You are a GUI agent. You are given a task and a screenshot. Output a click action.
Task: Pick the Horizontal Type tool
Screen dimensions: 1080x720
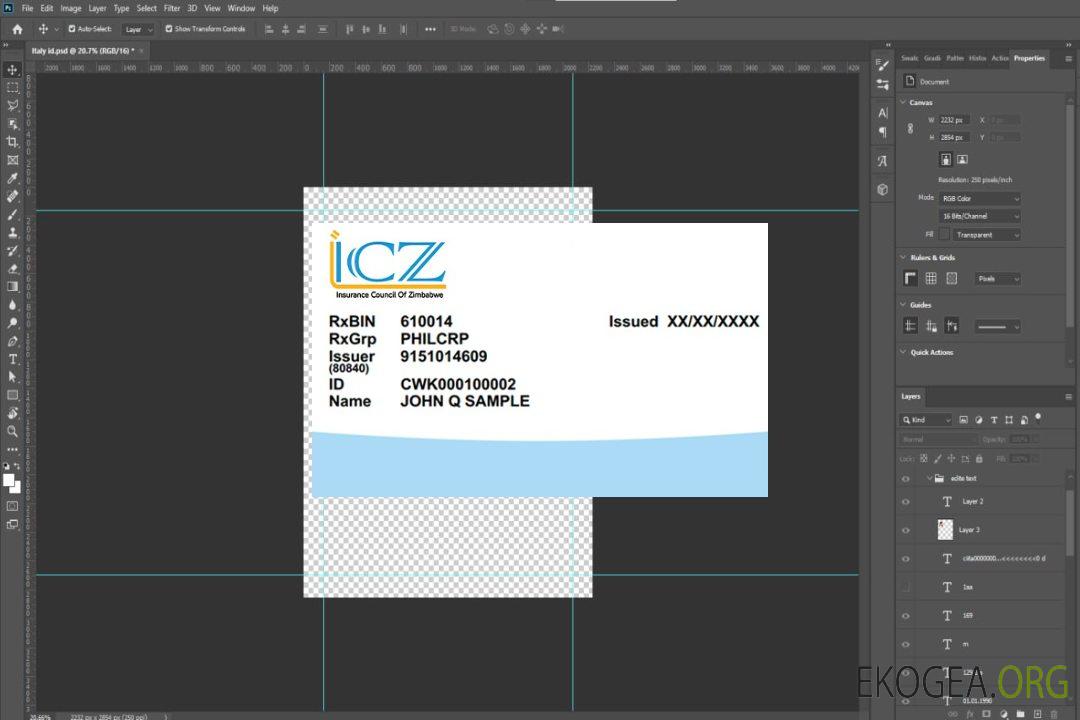click(13, 359)
